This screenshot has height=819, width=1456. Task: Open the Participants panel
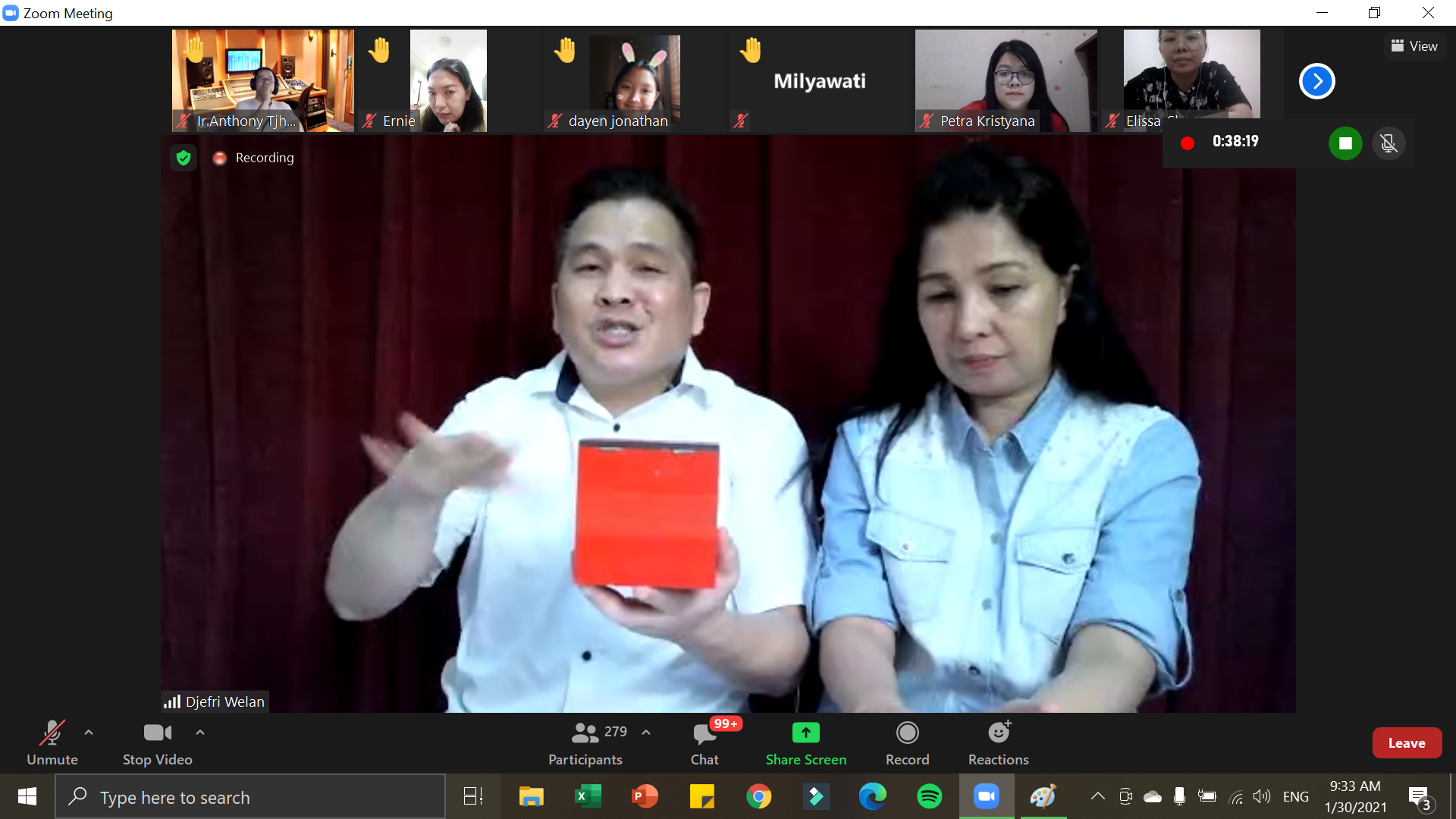coord(585,743)
